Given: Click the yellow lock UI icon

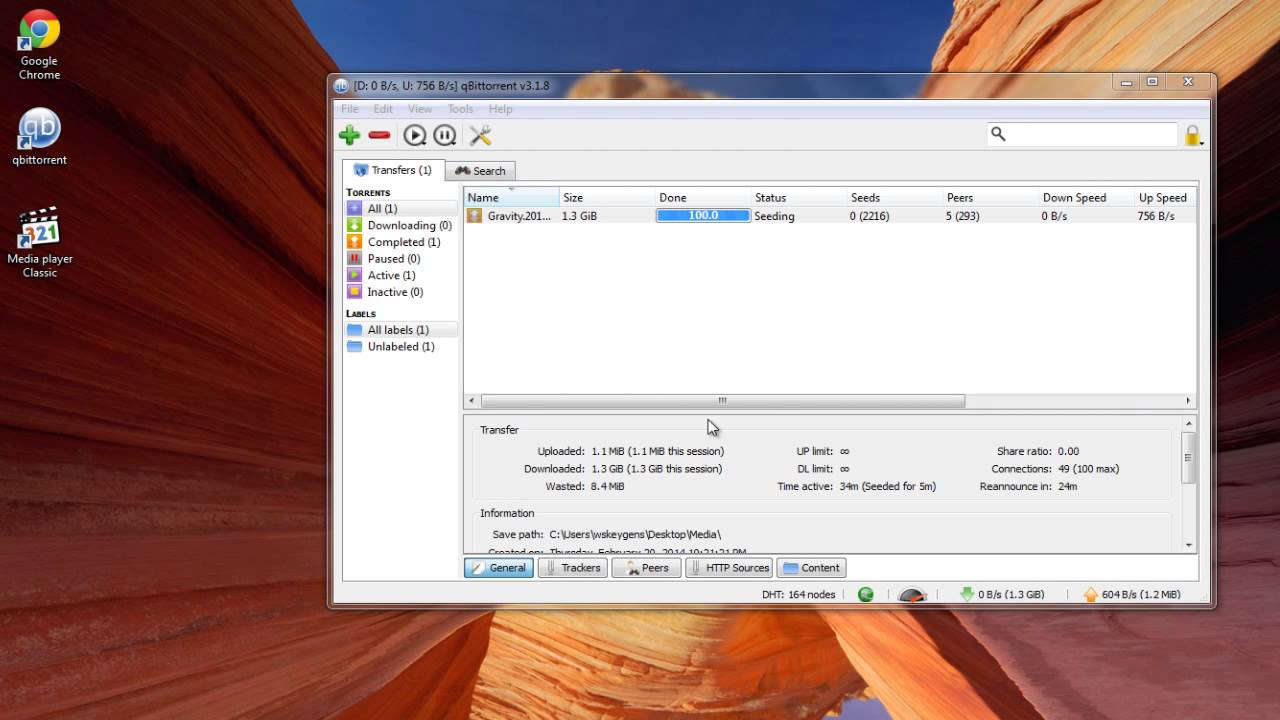Looking at the screenshot, I should (1192, 135).
